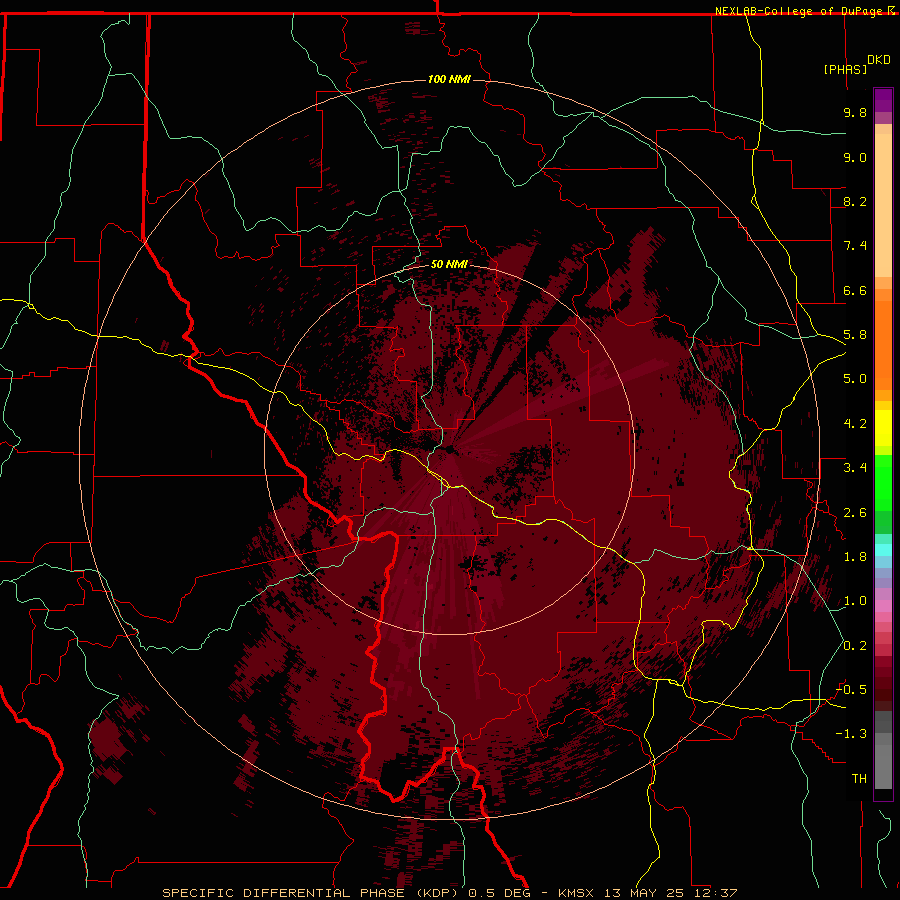The width and height of the screenshot is (900, 900).
Task: Click the -1.3 scale value
Action: point(851,734)
